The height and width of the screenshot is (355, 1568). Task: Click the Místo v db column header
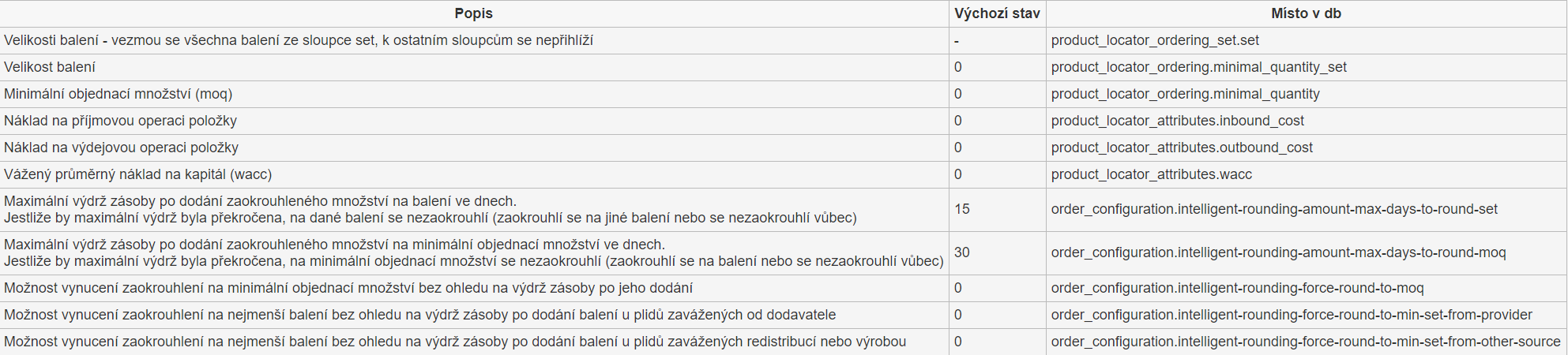(1306, 13)
